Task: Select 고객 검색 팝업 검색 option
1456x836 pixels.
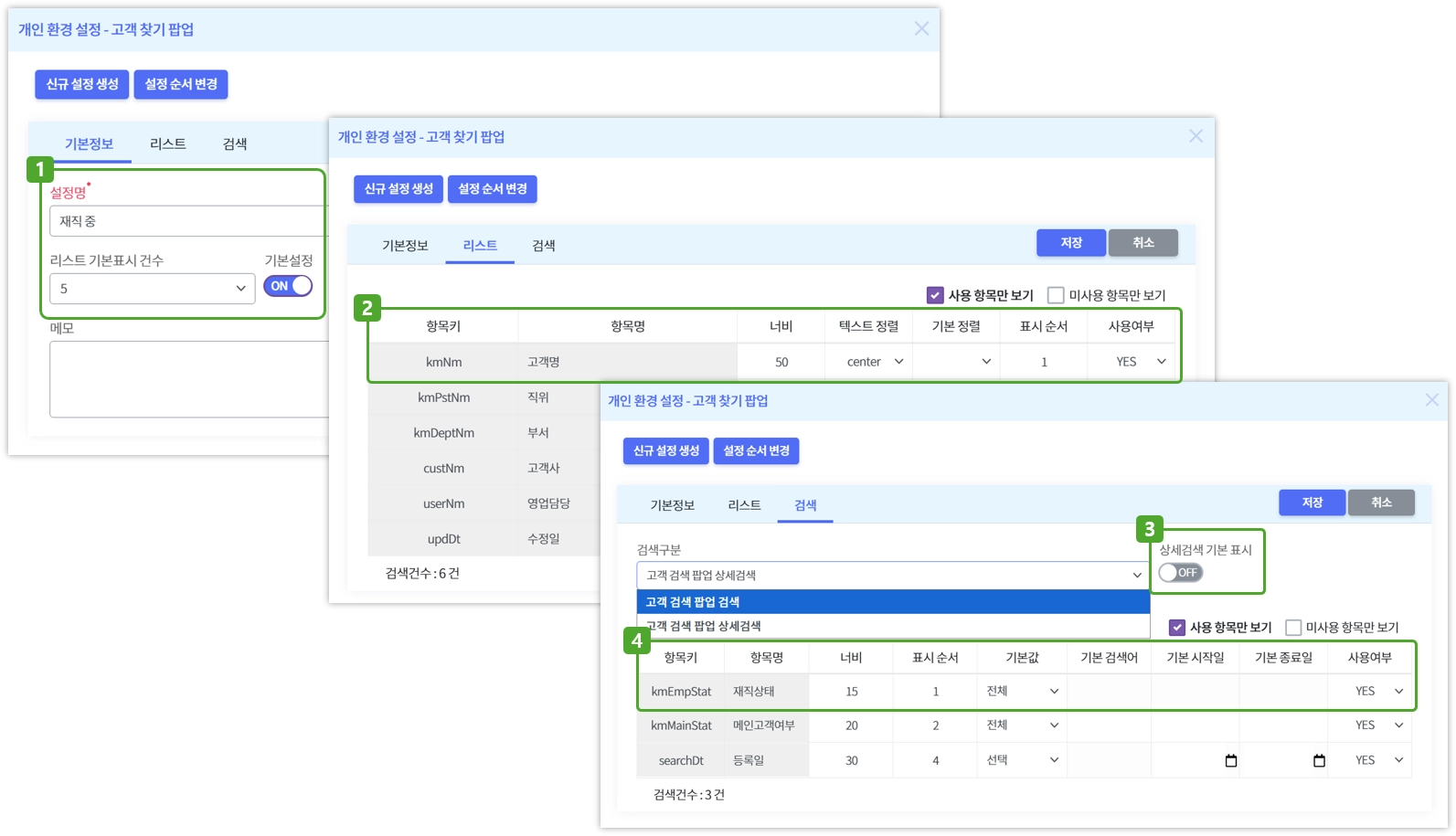Action: click(893, 602)
